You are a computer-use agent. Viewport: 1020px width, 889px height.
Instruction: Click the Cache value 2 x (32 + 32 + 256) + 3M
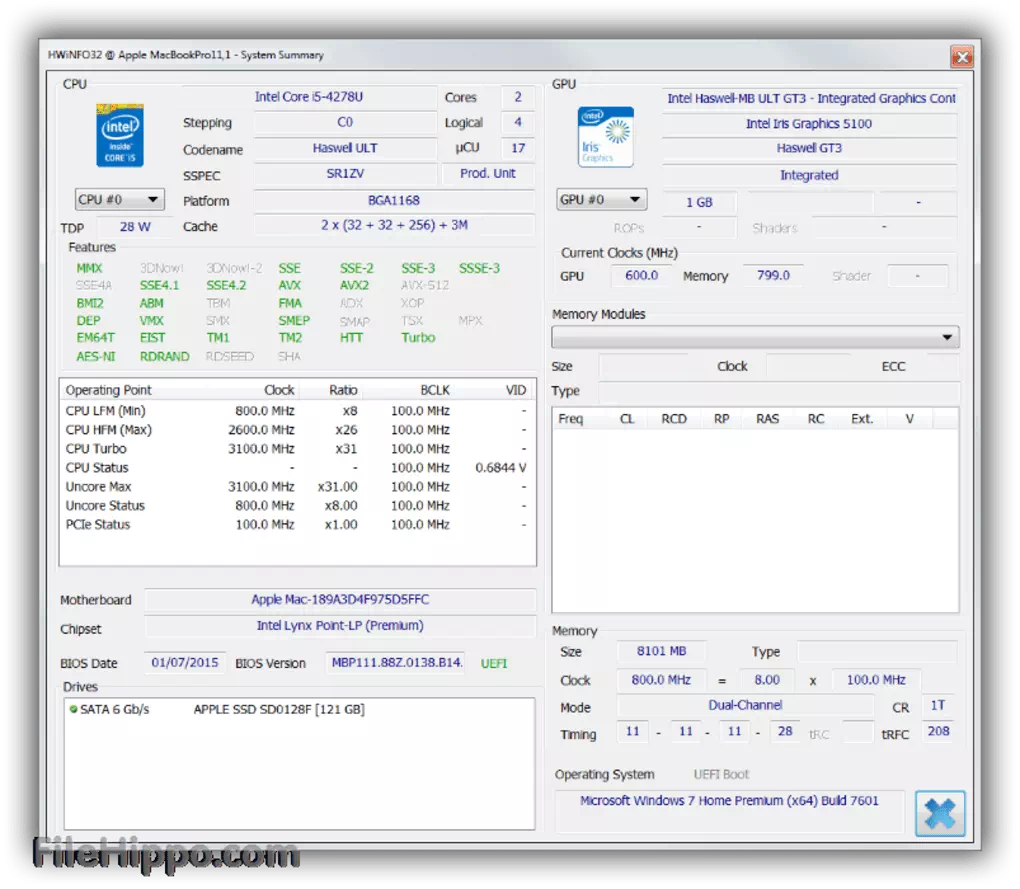click(x=394, y=225)
